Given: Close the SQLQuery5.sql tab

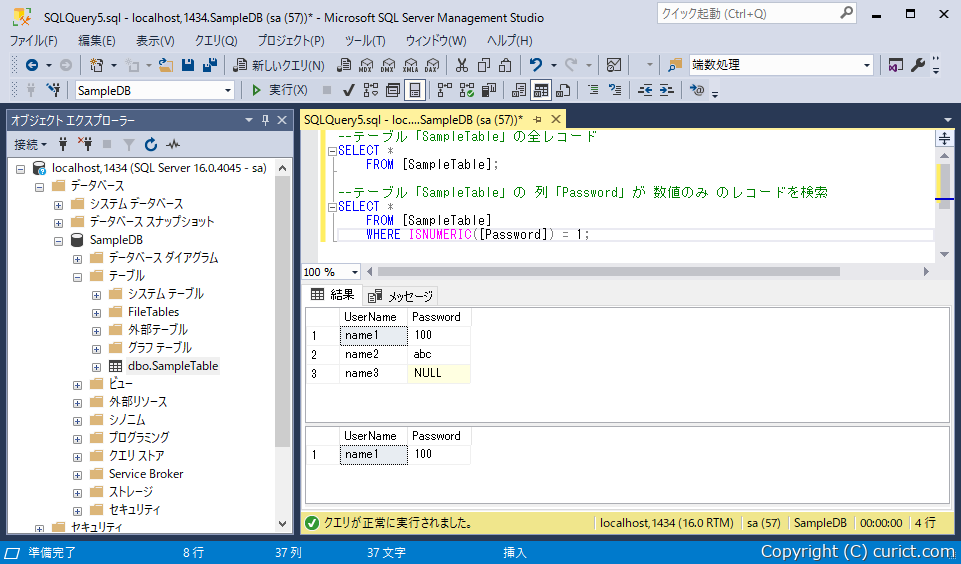Looking at the screenshot, I should point(555,119).
